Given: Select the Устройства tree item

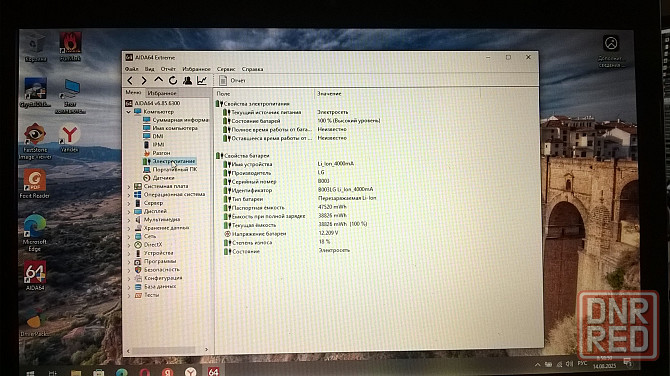Looking at the screenshot, I should tap(154, 253).
